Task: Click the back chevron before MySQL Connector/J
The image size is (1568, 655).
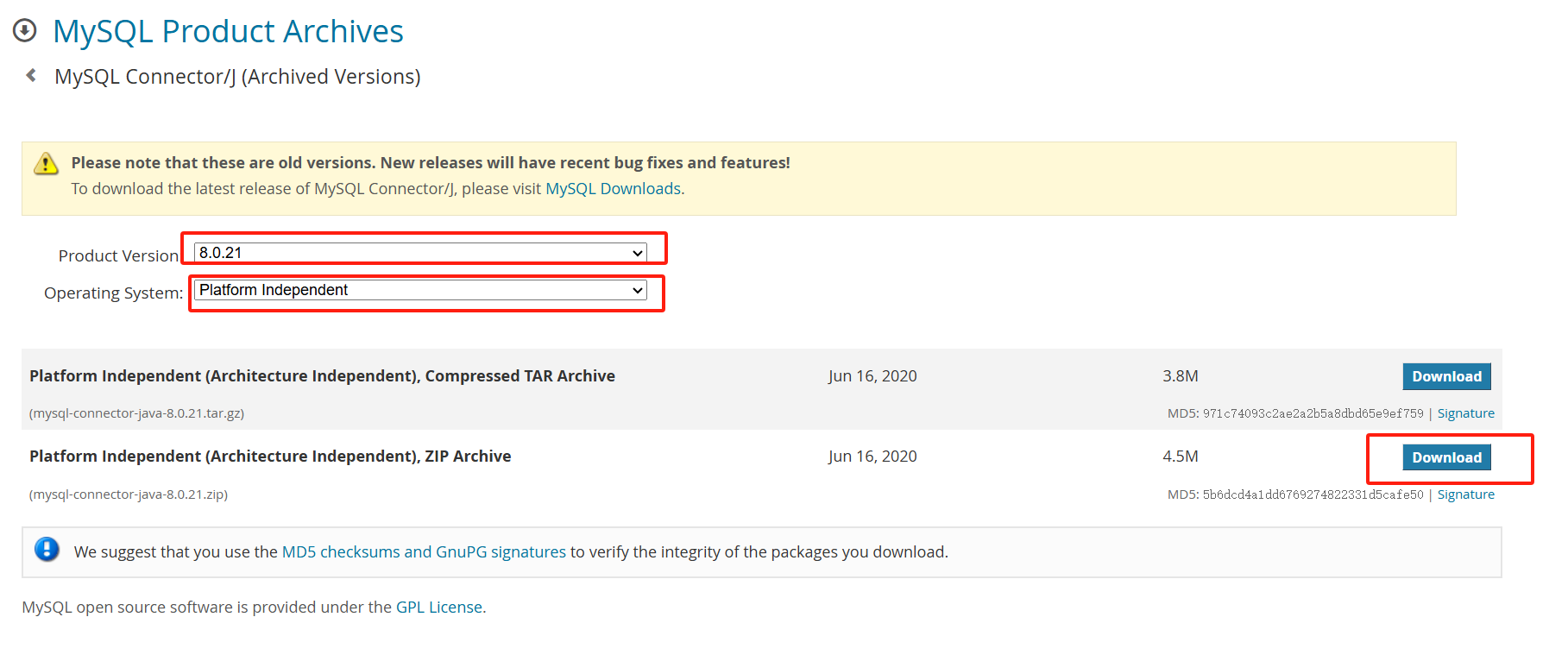Action: coord(31,76)
